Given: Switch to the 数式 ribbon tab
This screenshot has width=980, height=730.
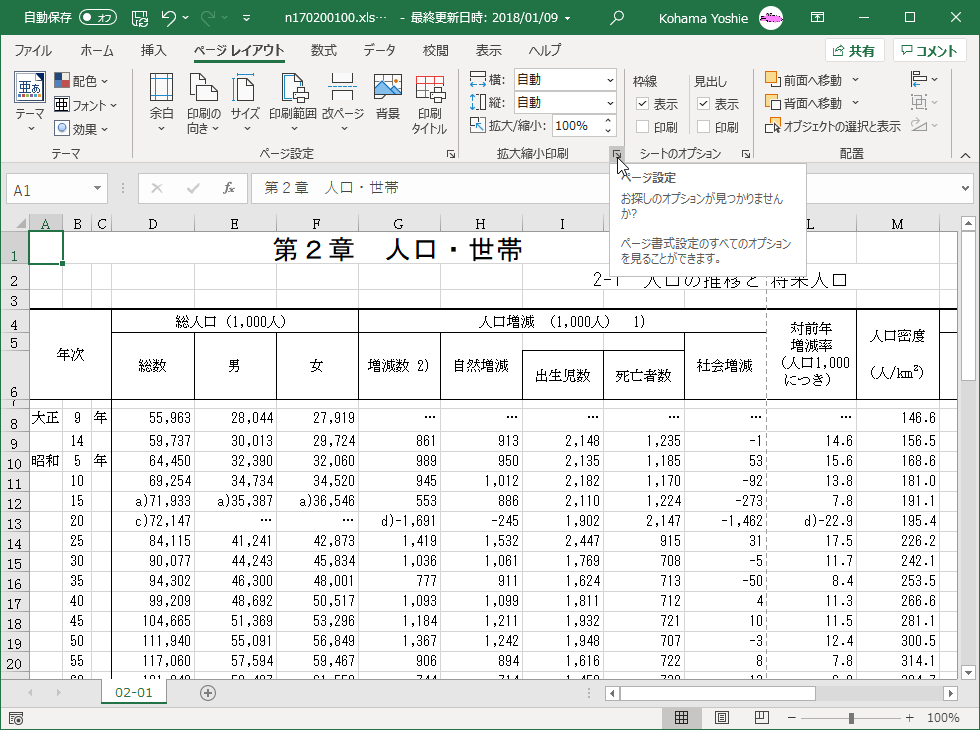Looking at the screenshot, I should coord(323,51).
